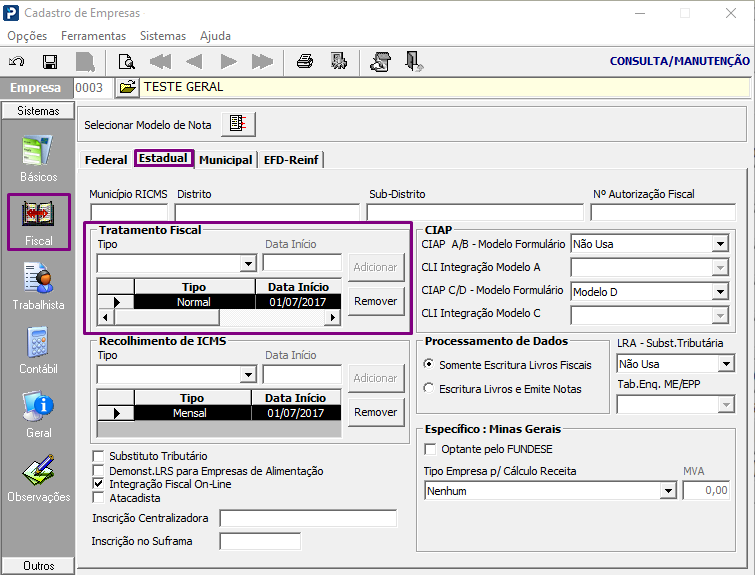Click Tratamento Fiscal grid scroll left arrow

point(105,317)
